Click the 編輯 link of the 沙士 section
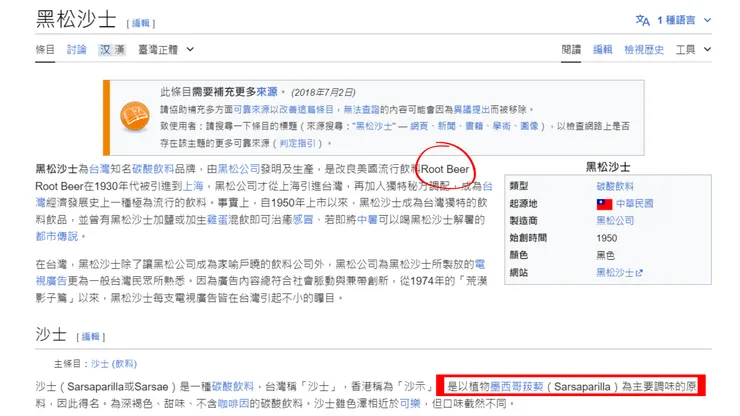Image resolution: width=740 pixels, height=416 pixels. pyautogui.click(x=91, y=337)
